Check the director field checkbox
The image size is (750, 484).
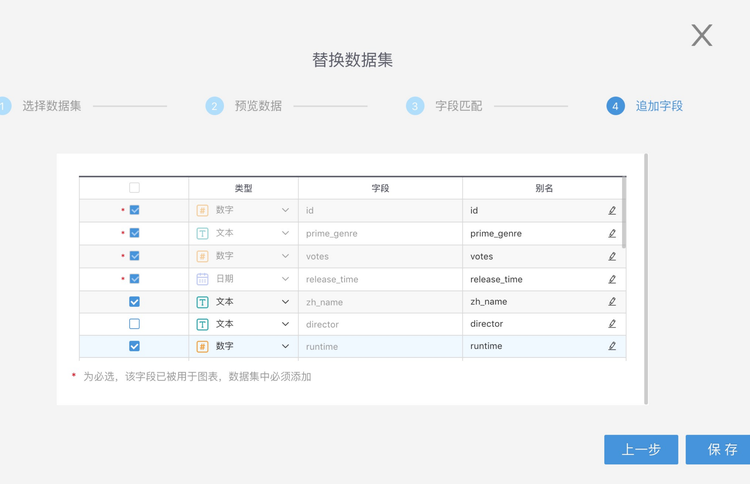click(134, 324)
